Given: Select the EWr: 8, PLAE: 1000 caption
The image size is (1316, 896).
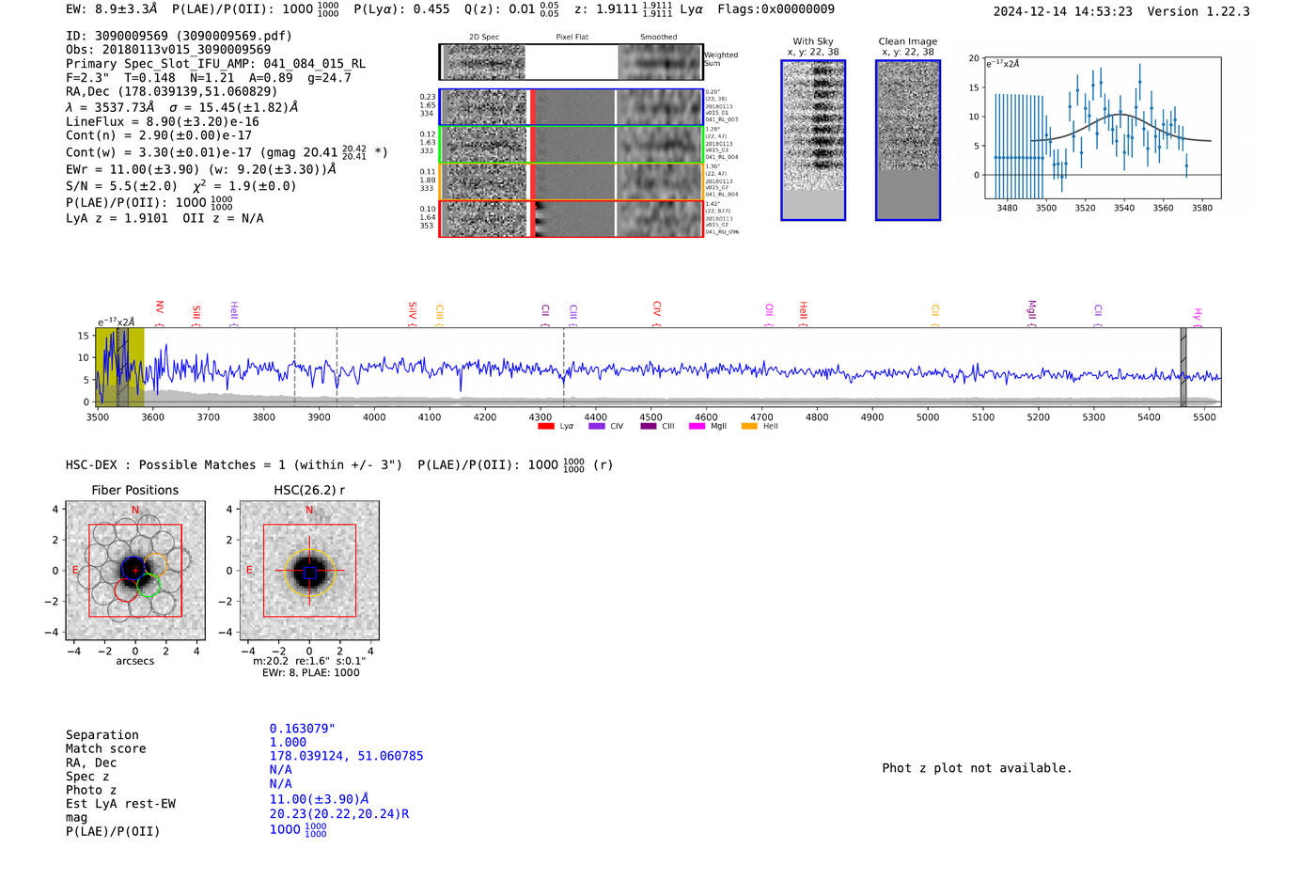Looking at the screenshot, I should pos(310,672).
